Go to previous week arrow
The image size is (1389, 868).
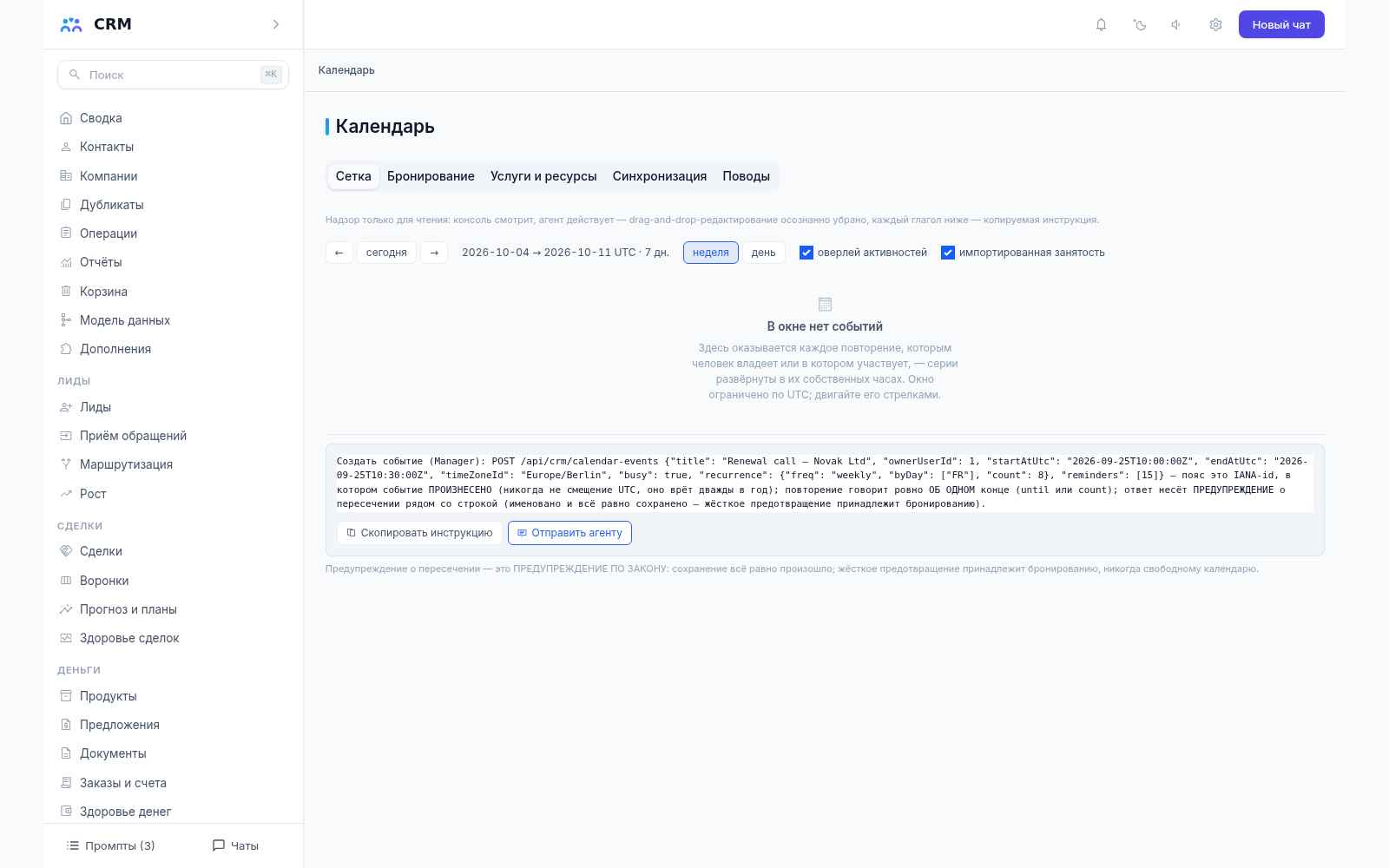coord(339,253)
